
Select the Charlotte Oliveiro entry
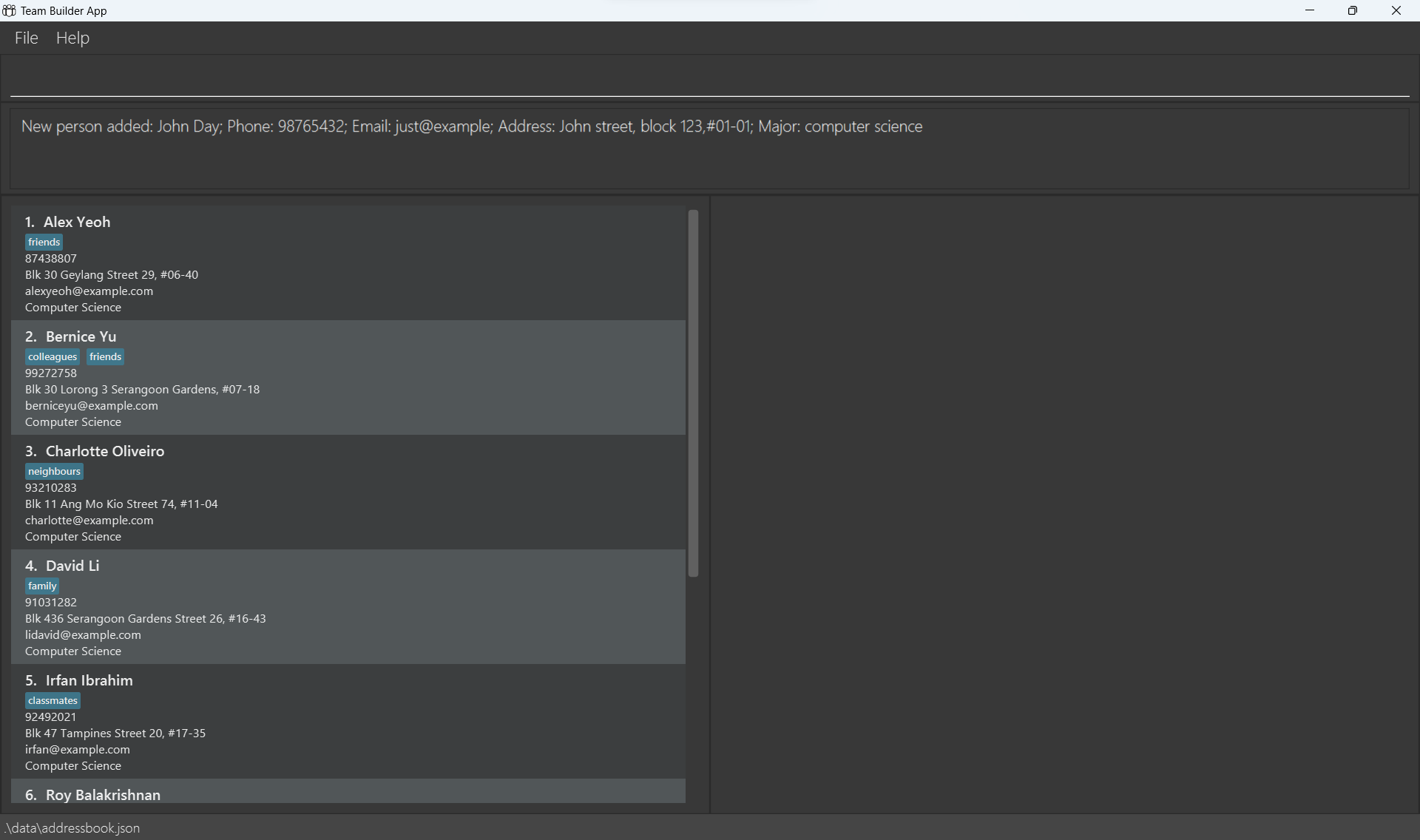tap(348, 492)
